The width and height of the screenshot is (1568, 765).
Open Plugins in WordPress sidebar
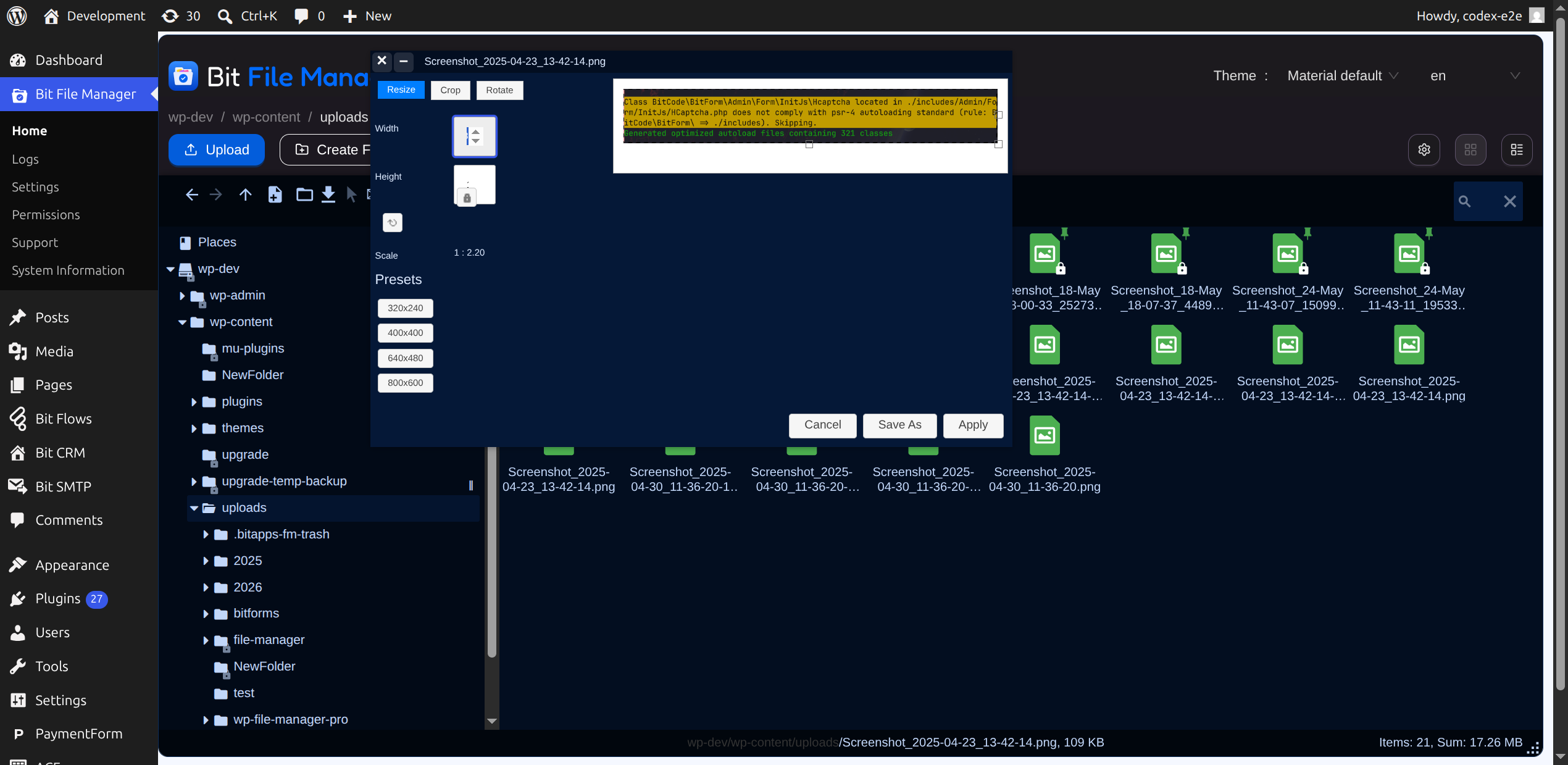[x=58, y=599]
